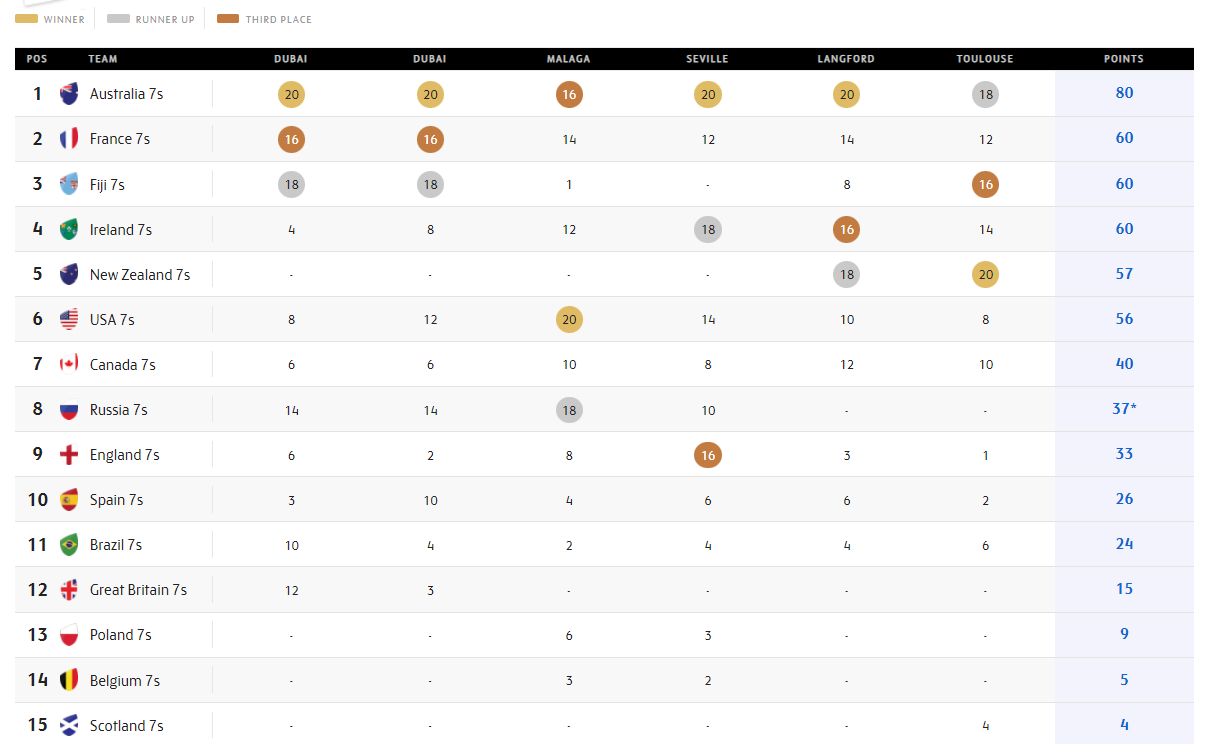Click the Canada 7s flag icon
The image size is (1209, 744).
point(69,364)
